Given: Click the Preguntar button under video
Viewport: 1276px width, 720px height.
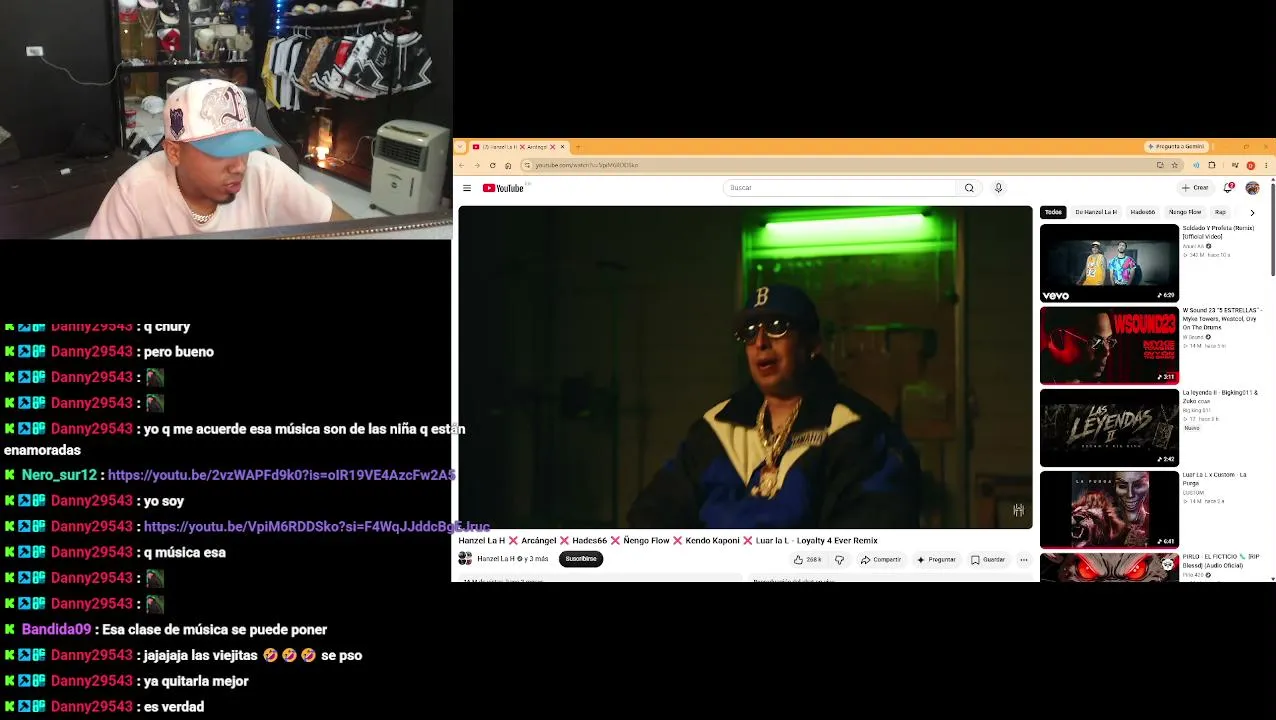Looking at the screenshot, I should click(936, 560).
